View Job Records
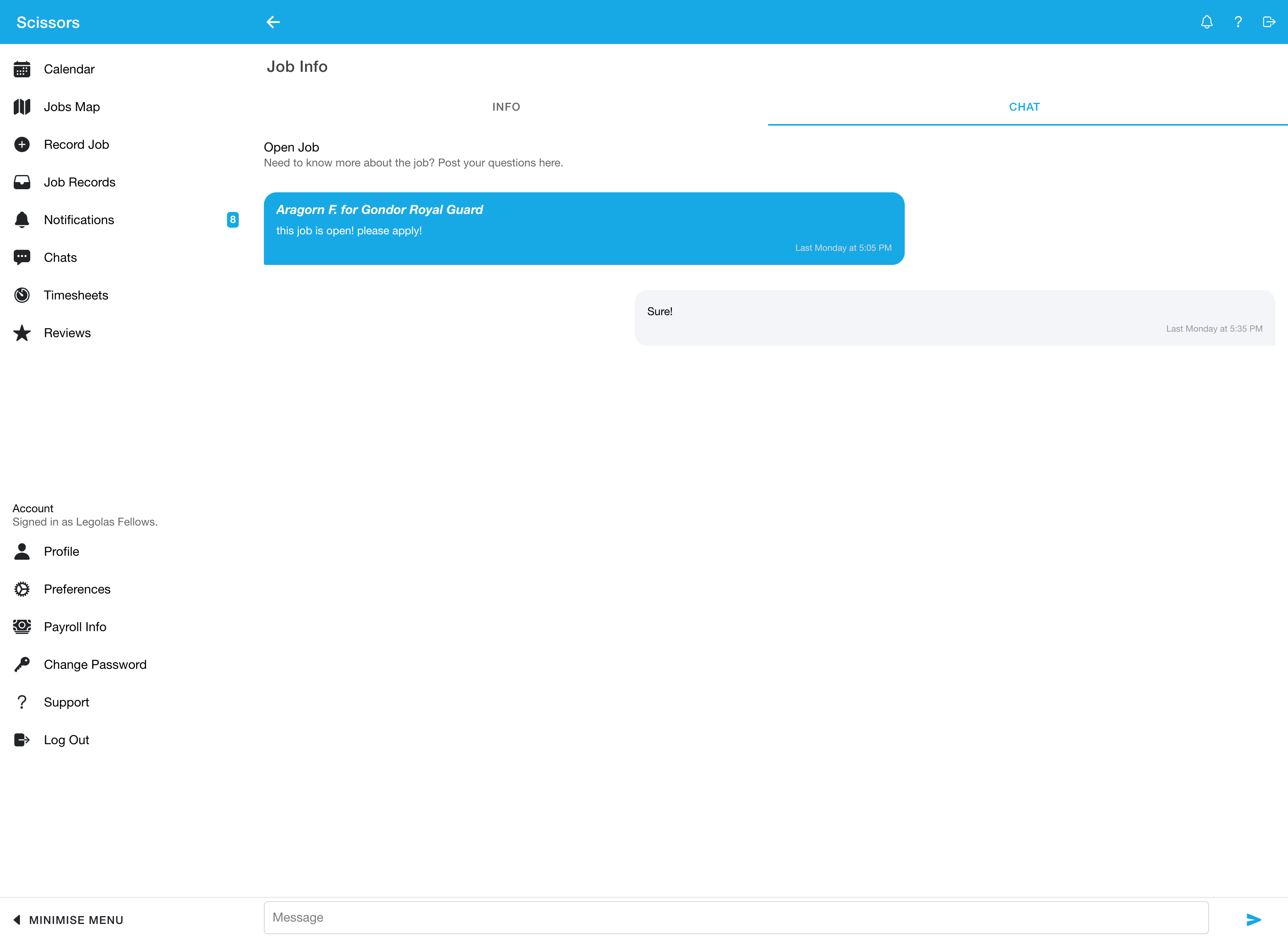Image resolution: width=1288 pixels, height=942 pixels. (x=80, y=182)
